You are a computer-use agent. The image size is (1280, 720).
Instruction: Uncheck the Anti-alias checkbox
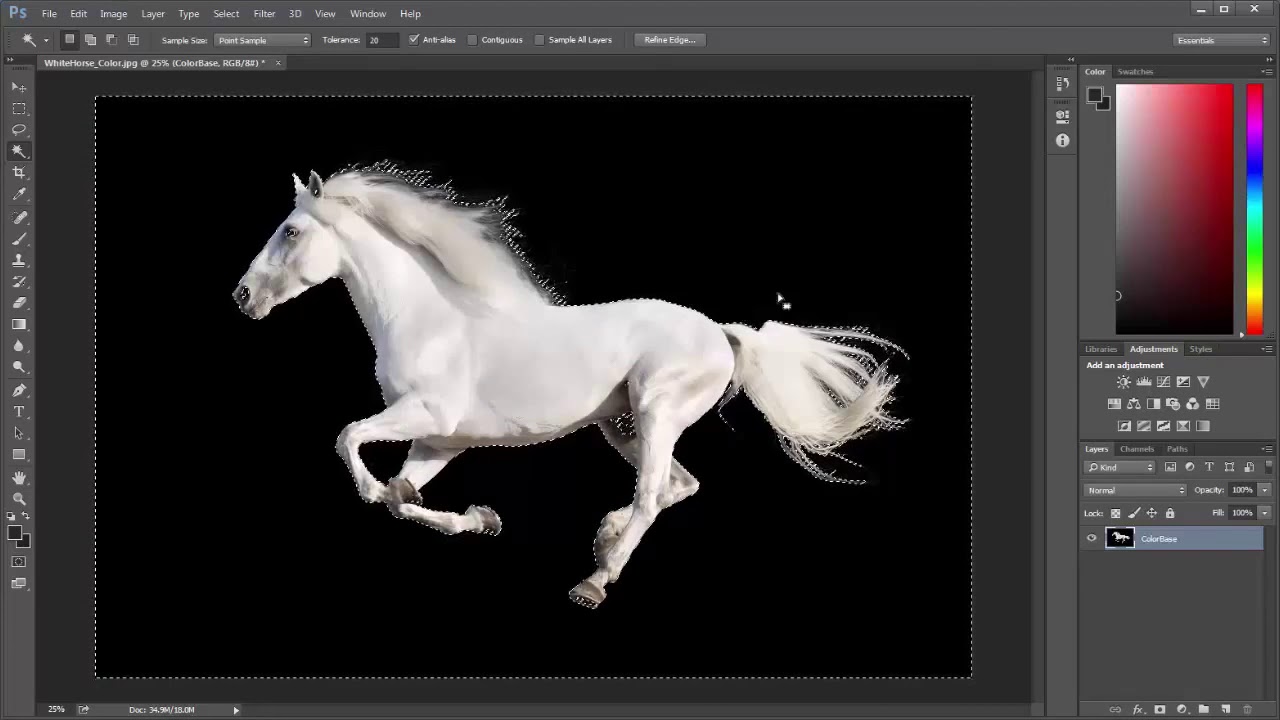[x=414, y=40]
